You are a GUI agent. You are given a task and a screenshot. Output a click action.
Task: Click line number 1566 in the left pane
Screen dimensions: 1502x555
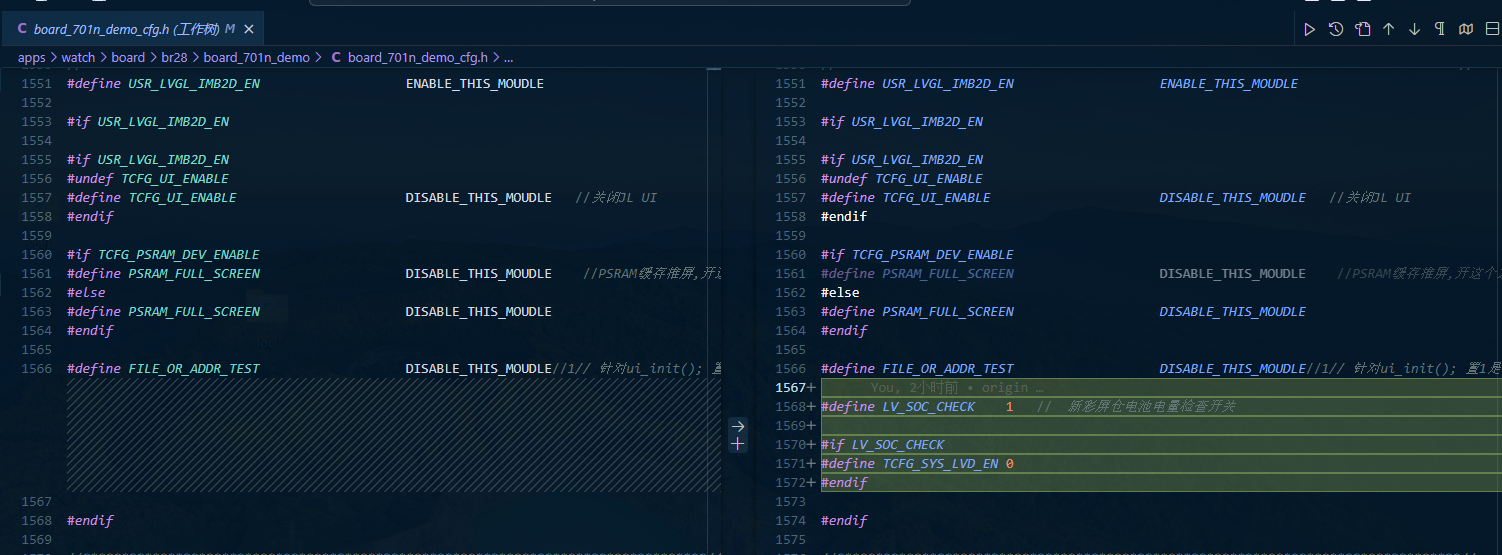click(36, 369)
